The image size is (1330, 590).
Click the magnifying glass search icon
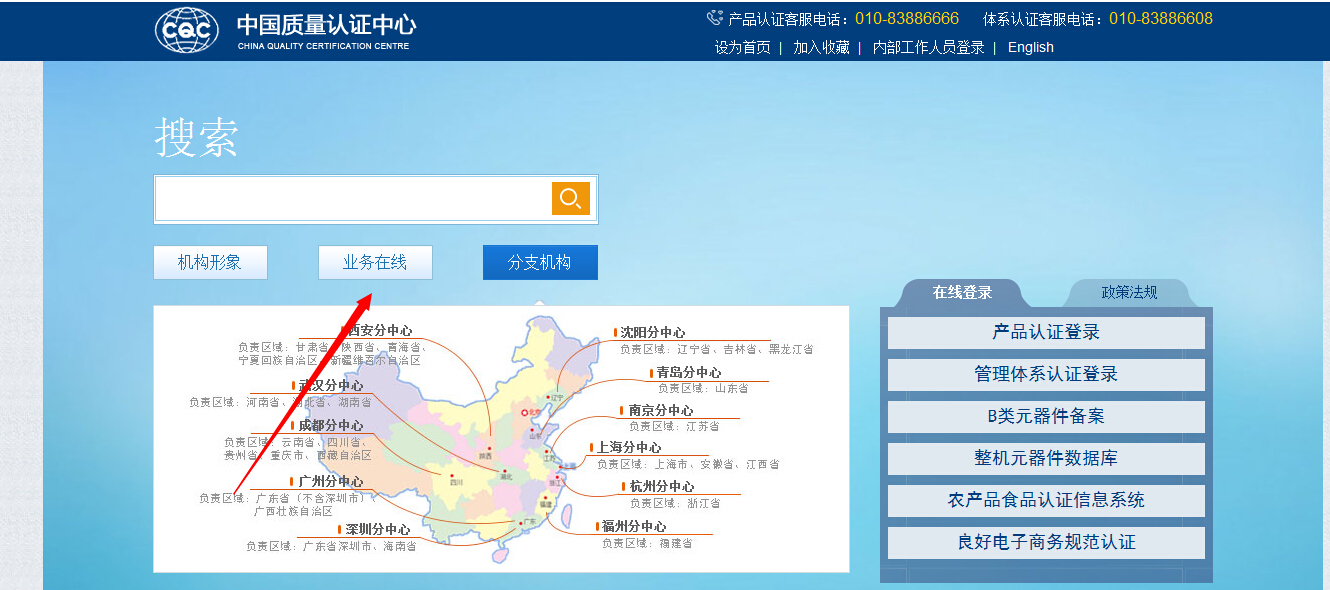coord(569,197)
